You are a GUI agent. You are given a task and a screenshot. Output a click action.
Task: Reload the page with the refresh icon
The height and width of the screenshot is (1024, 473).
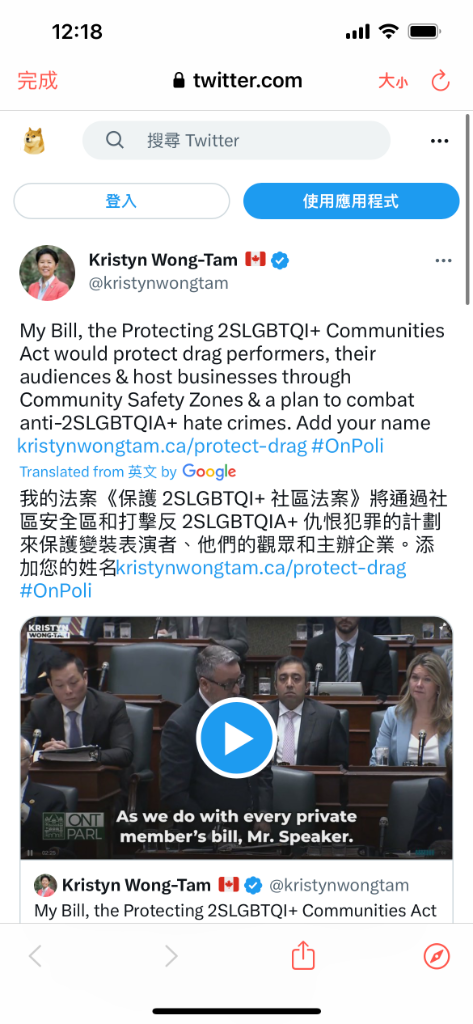[441, 81]
